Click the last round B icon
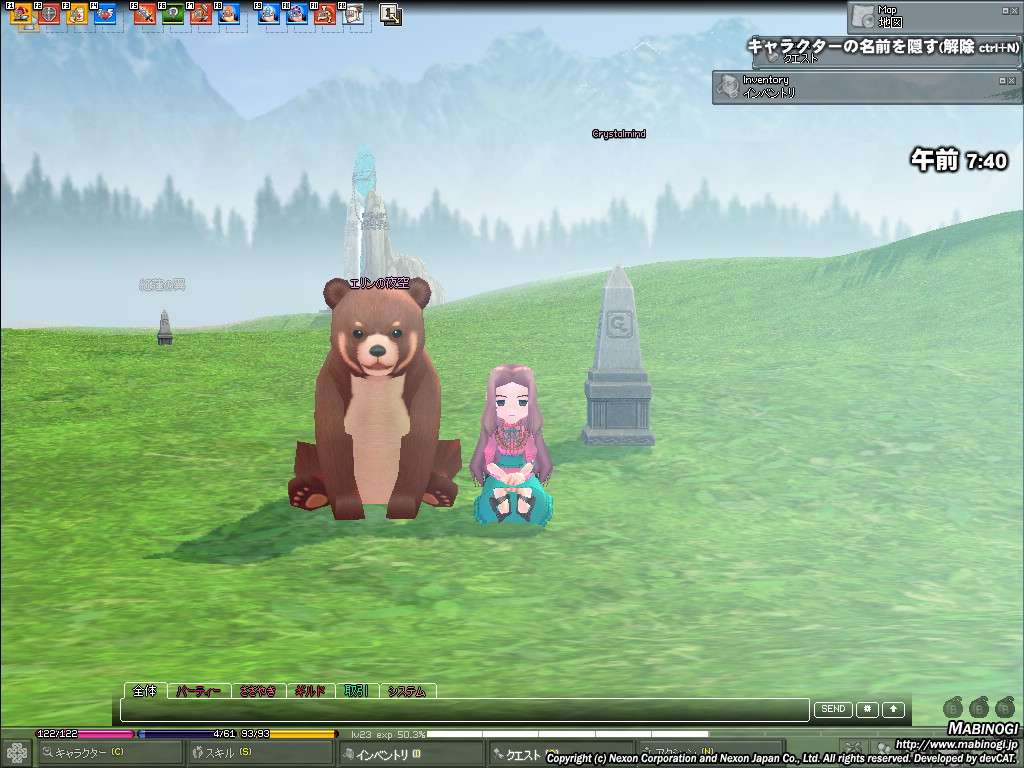Viewport: 1024px width, 768px height. pos(1005,707)
